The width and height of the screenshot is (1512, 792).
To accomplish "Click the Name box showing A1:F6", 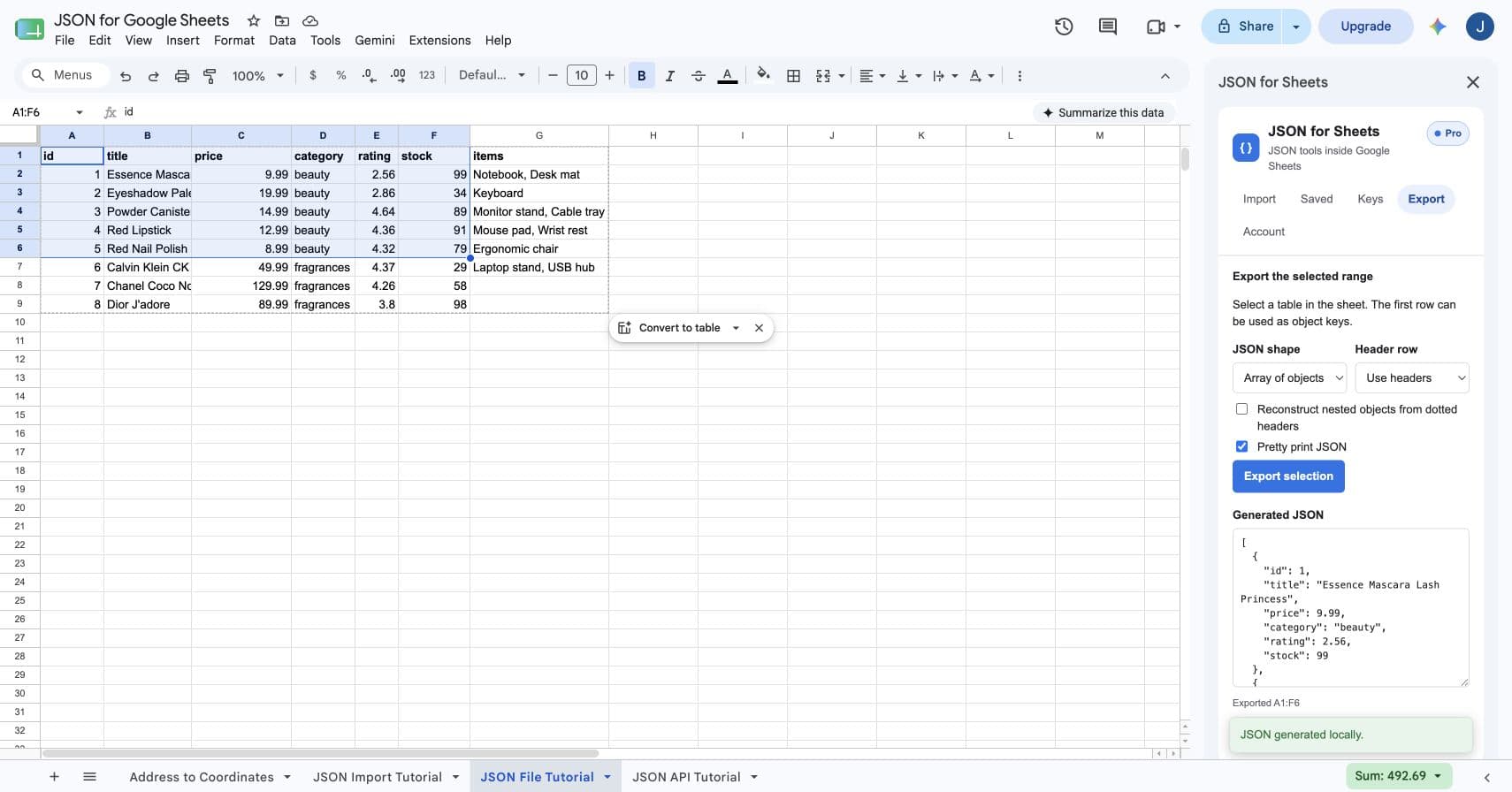I will pyautogui.click(x=48, y=112).
